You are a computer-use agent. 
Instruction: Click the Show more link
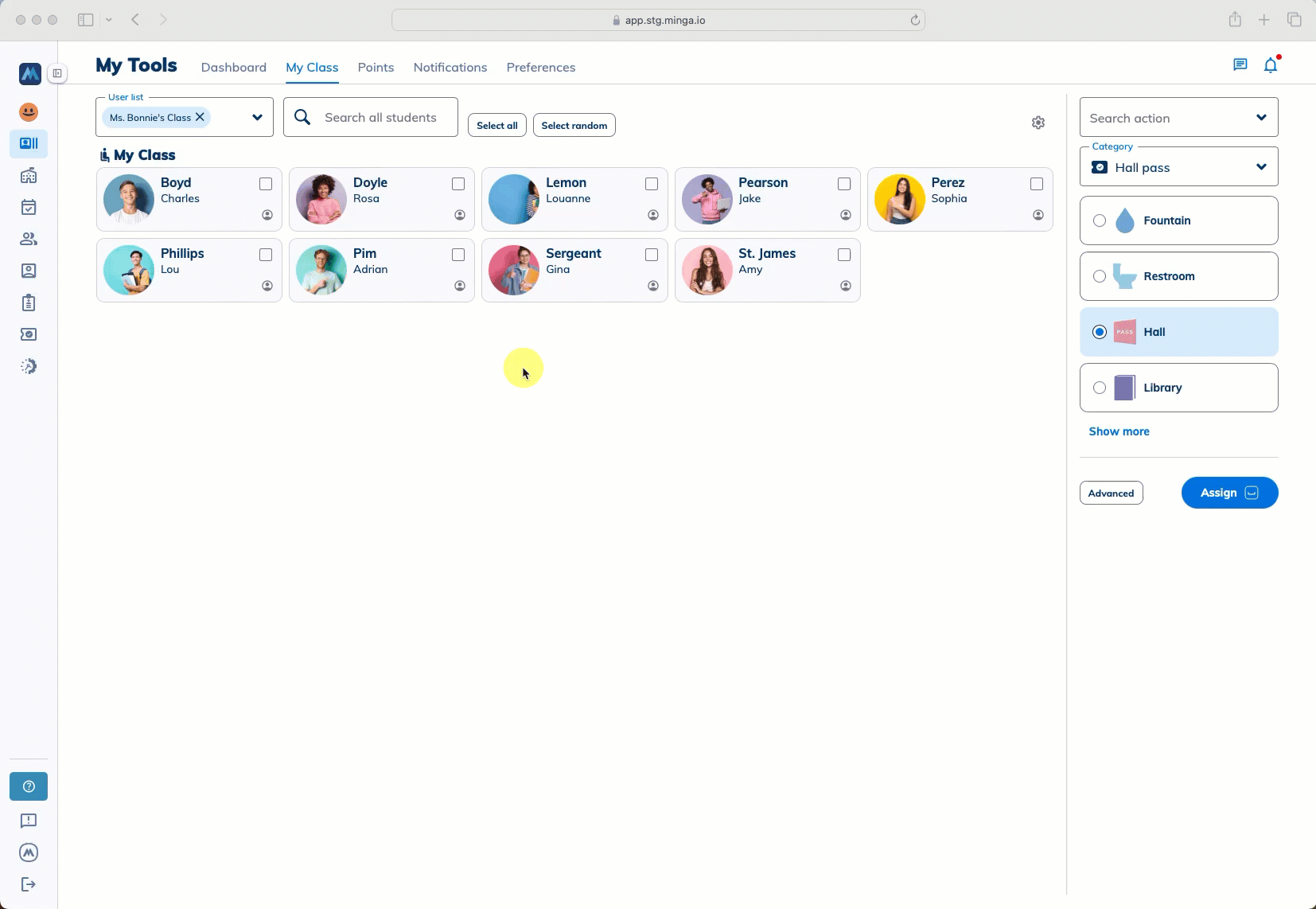(1119, 431)
